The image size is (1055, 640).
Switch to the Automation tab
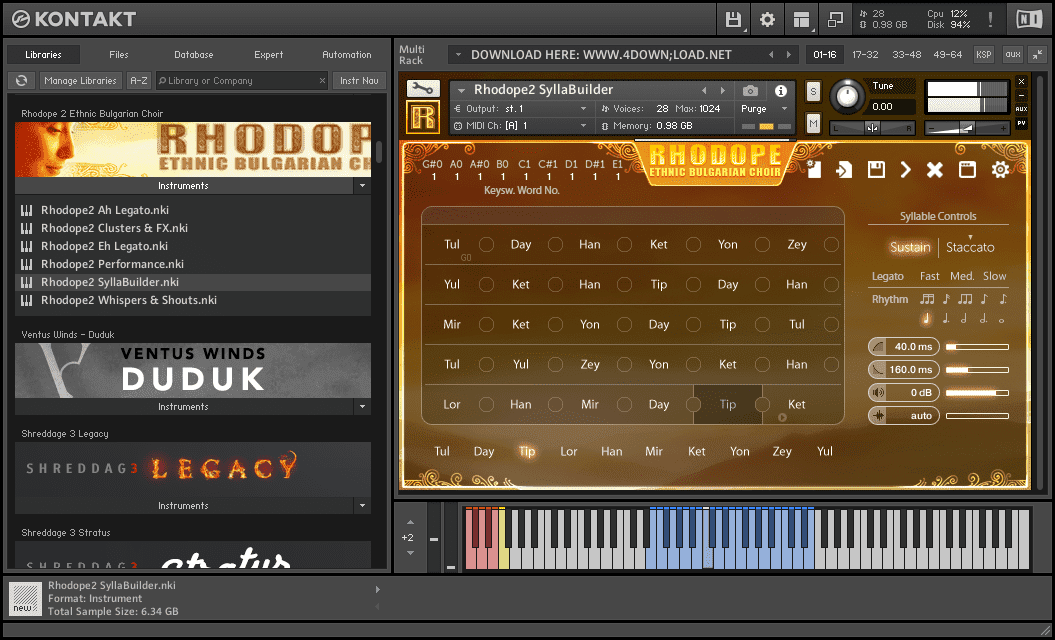tap(347, 55)
